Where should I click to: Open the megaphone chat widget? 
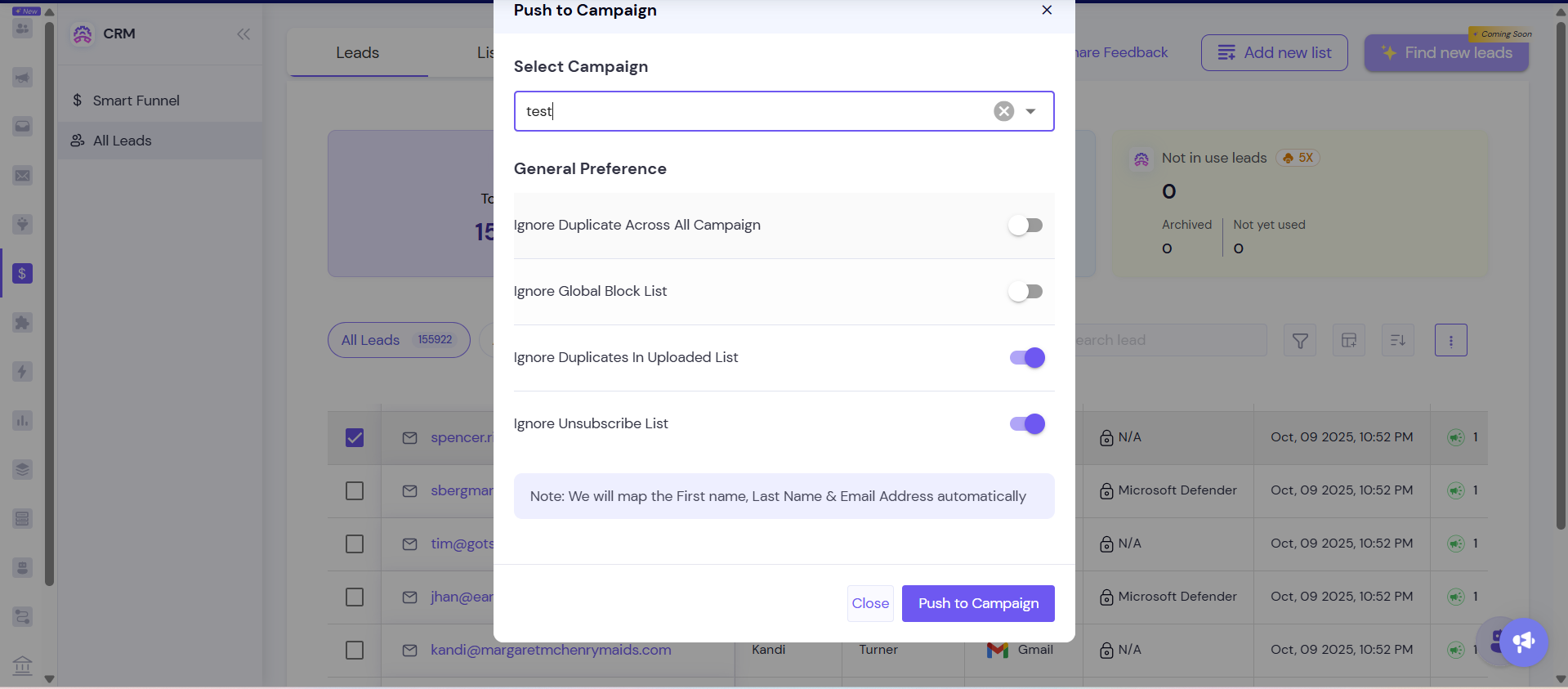[1524, 642]
